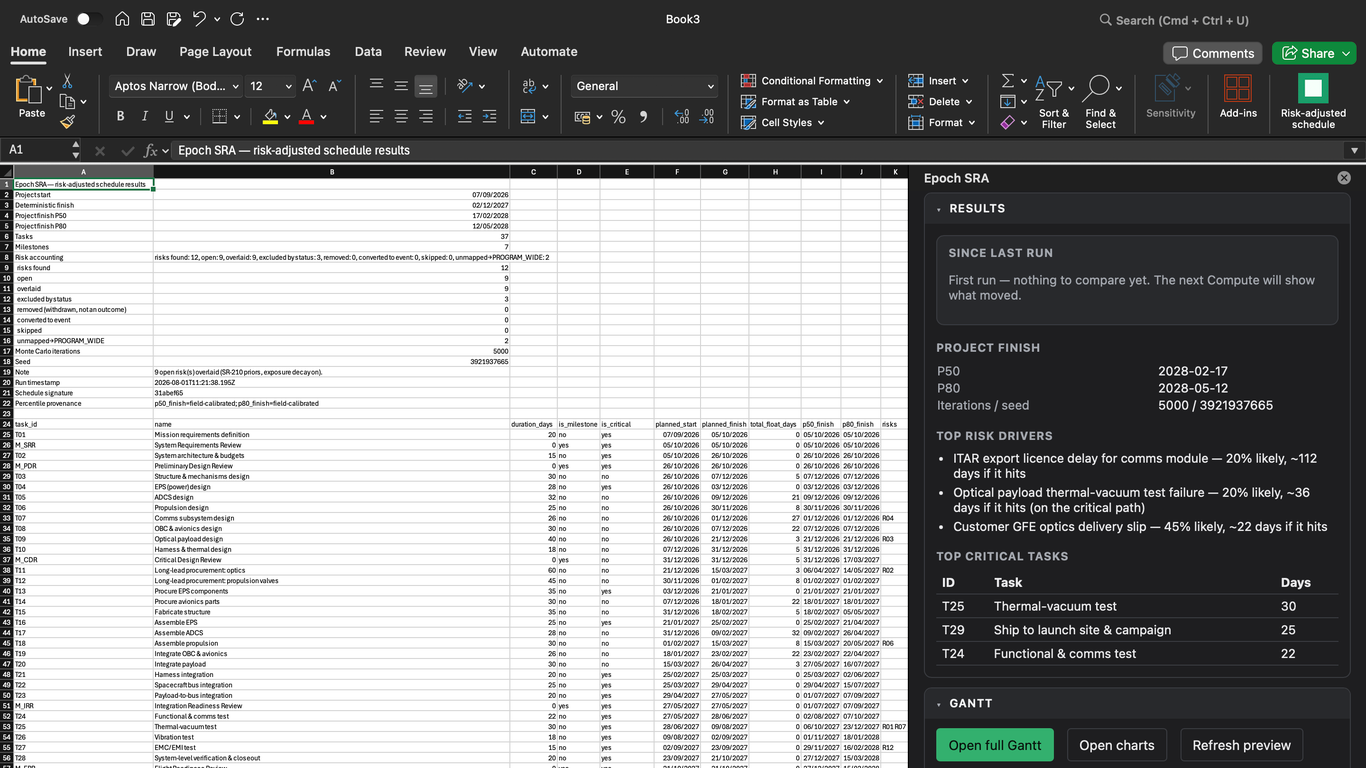This screenshot has width=1366, height=768.
Task: Cut selection with the scissors icon
Action: point(67,81)
